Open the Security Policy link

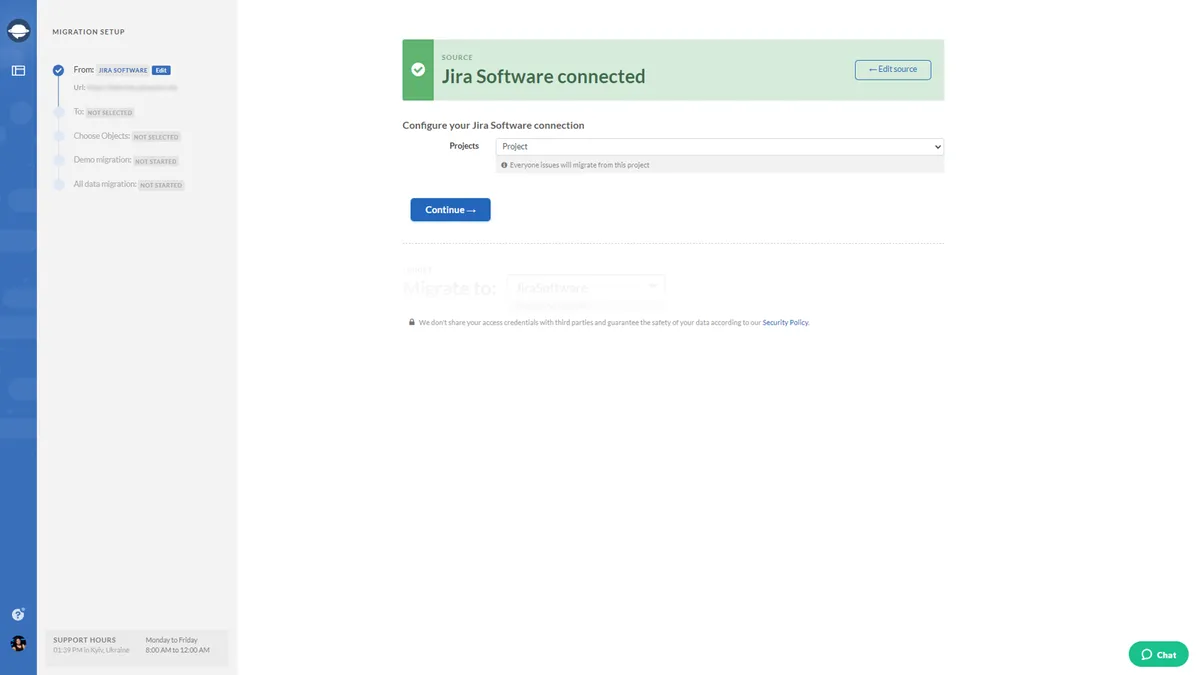coord(785,323)
